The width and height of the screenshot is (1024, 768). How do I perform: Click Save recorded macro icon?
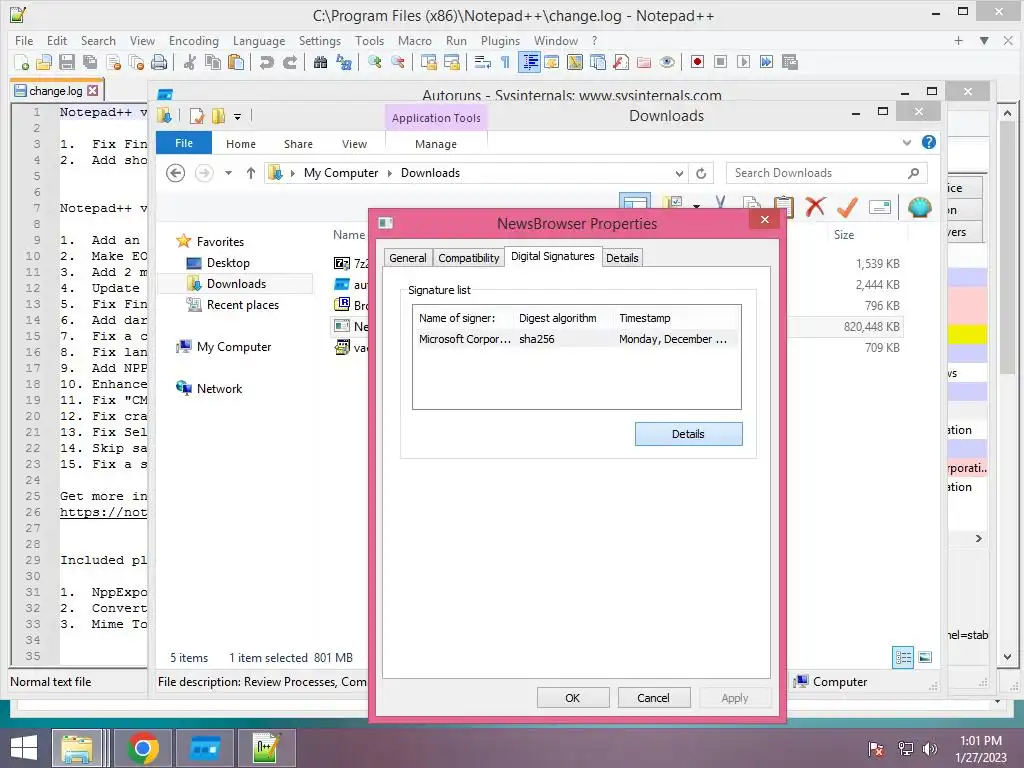coord(790,62)
